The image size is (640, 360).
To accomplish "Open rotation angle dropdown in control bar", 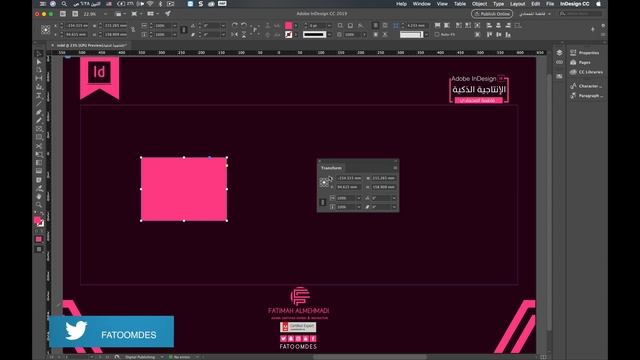I will 223,25.
